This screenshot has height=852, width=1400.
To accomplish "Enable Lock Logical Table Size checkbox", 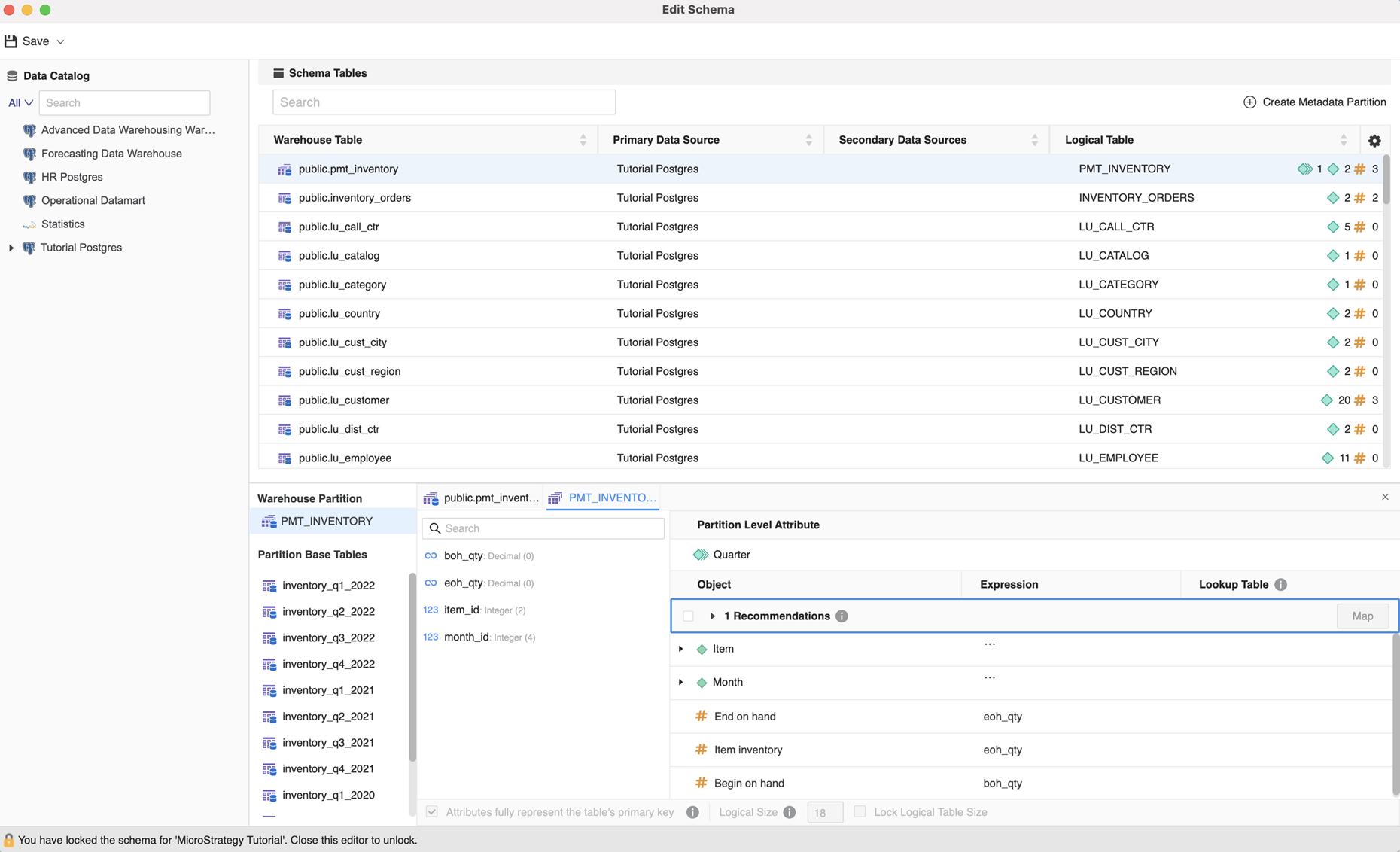I will [x=860, y=812].
